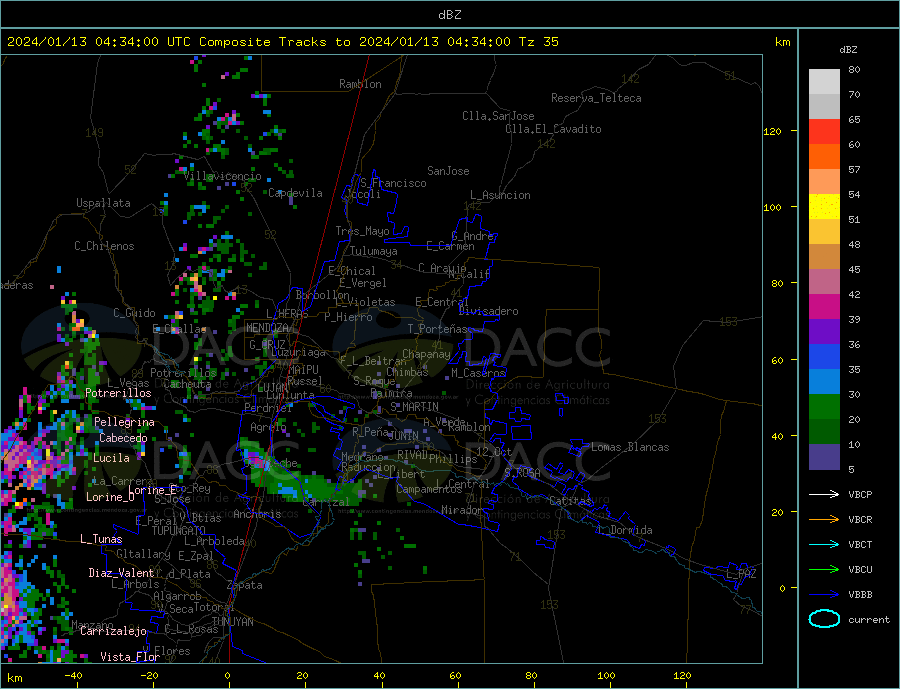Click the RIVAD map label
The width and height of the screenshot is (900, 689).
[x=413, y=454]
